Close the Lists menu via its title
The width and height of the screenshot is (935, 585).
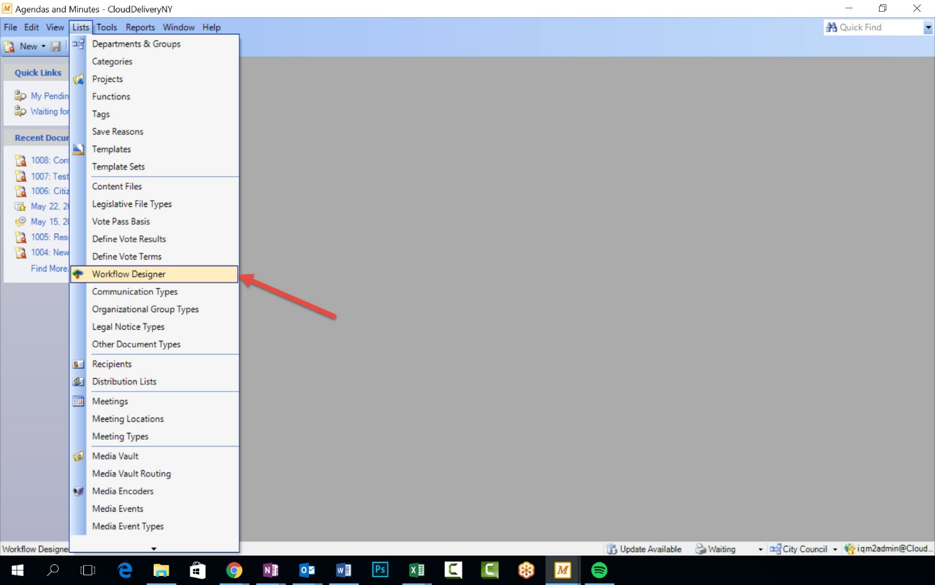click(81, 27)
